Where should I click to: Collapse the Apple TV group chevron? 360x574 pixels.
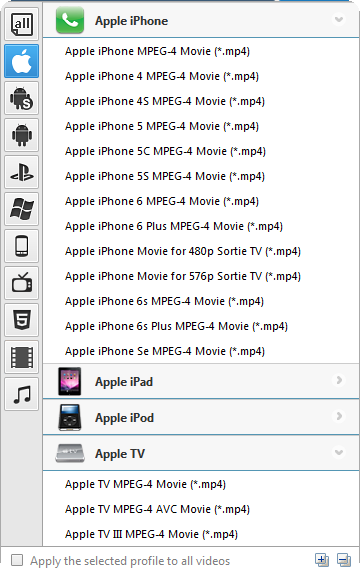pyautogui.click(x=339, y=452)
